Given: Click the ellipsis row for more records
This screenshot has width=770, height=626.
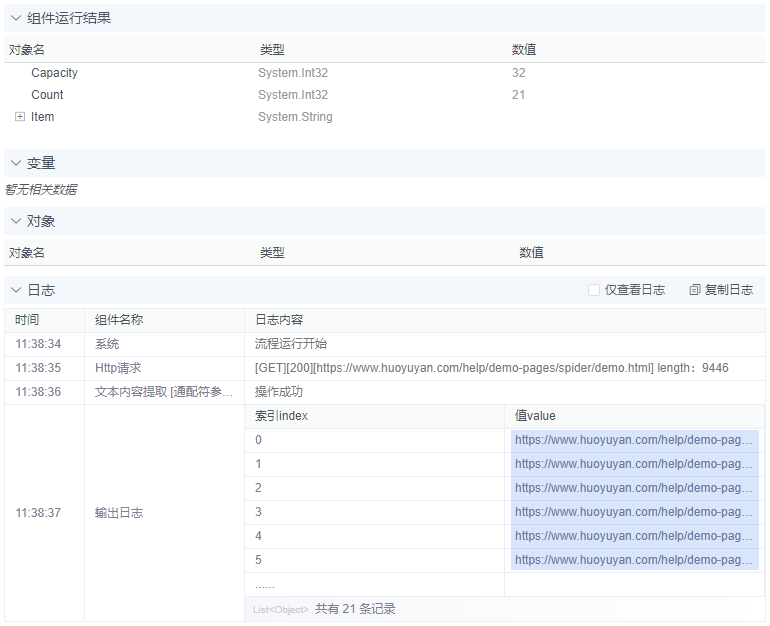Looking at the screenshot, I should point(265,585).
